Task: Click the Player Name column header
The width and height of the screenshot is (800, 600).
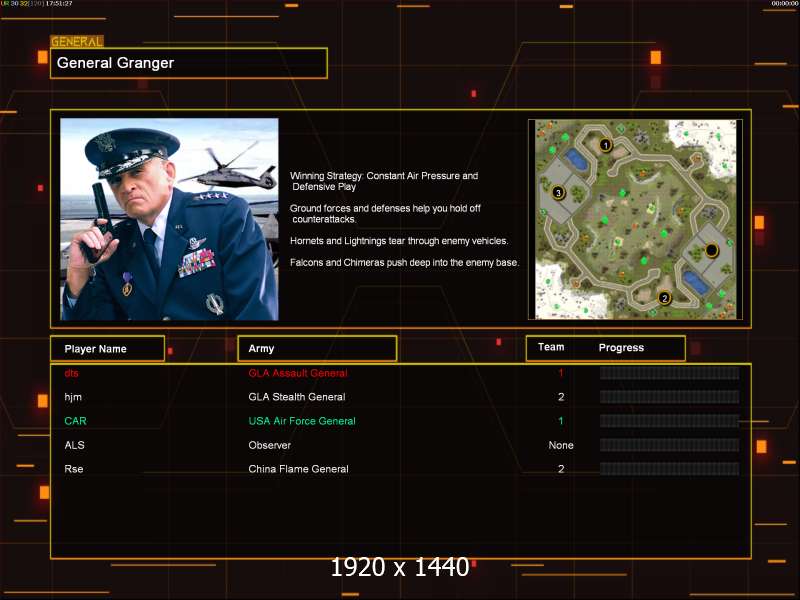Action: pyautogui.click(x=108, y=349)
